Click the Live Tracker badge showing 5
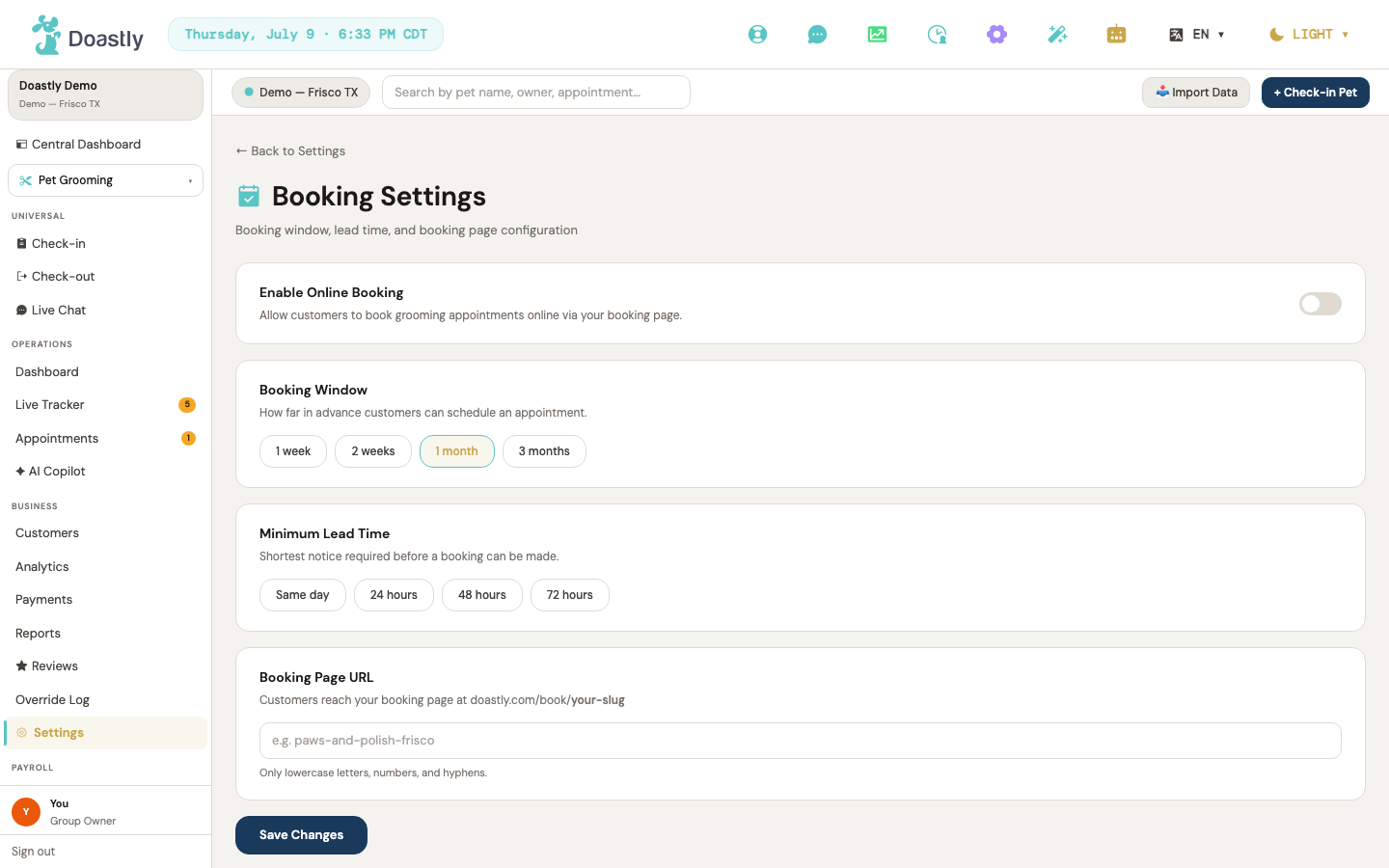Viewport: 1389px width, 868px height. 187,405
